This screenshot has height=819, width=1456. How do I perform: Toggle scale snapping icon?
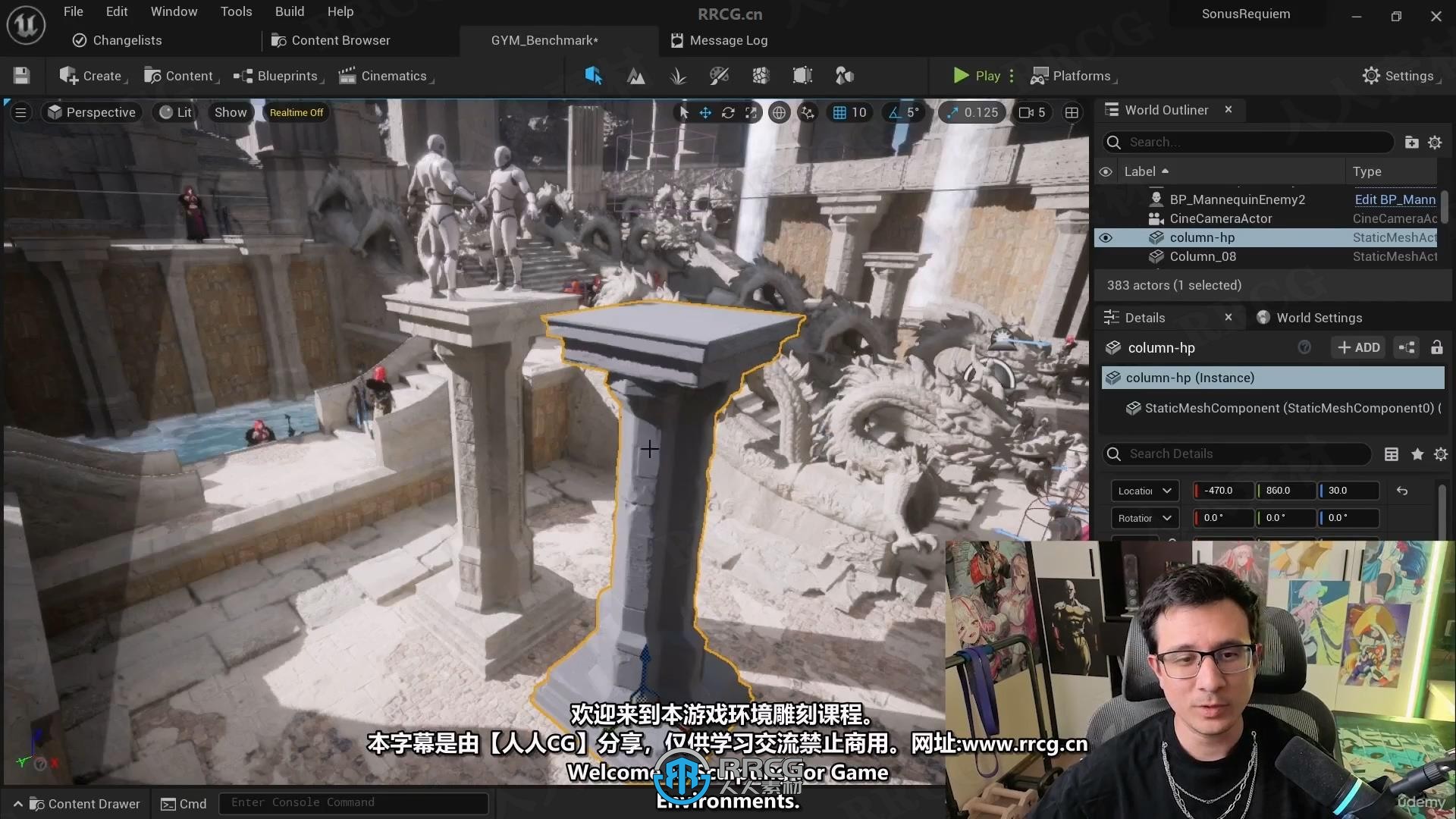pos(952,112)
